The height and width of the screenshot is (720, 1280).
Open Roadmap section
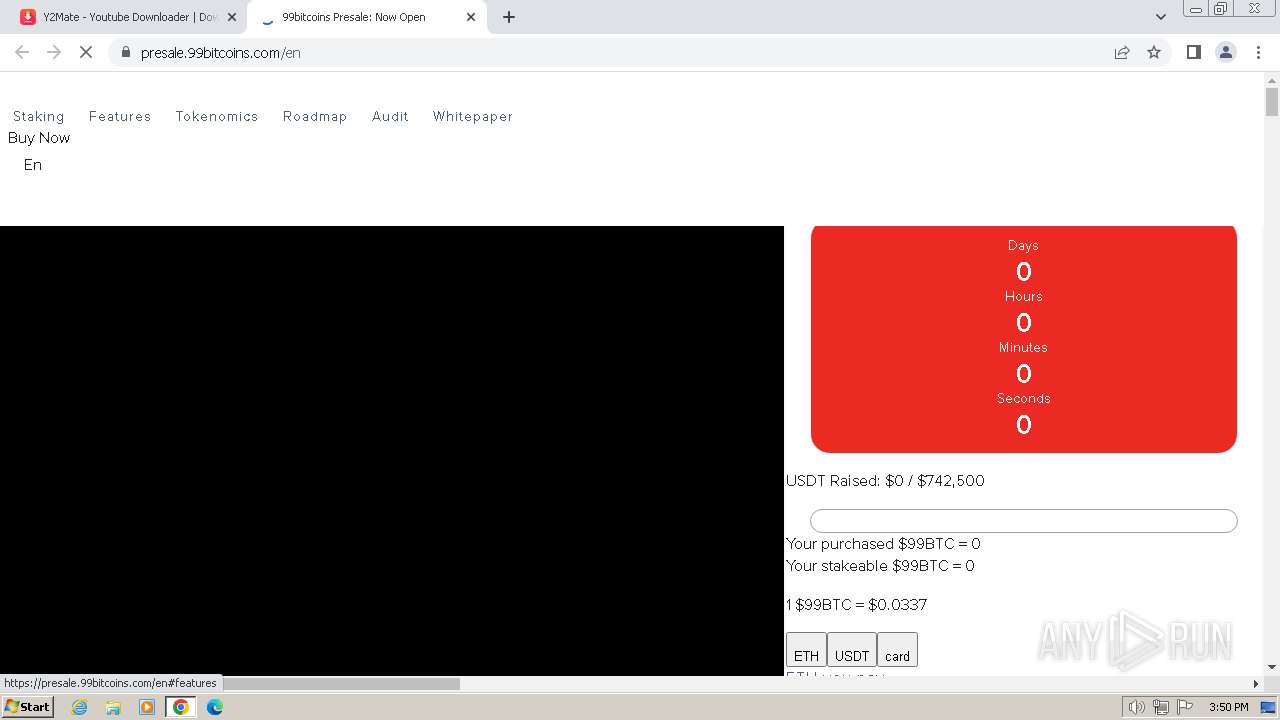tap(315, 116)
